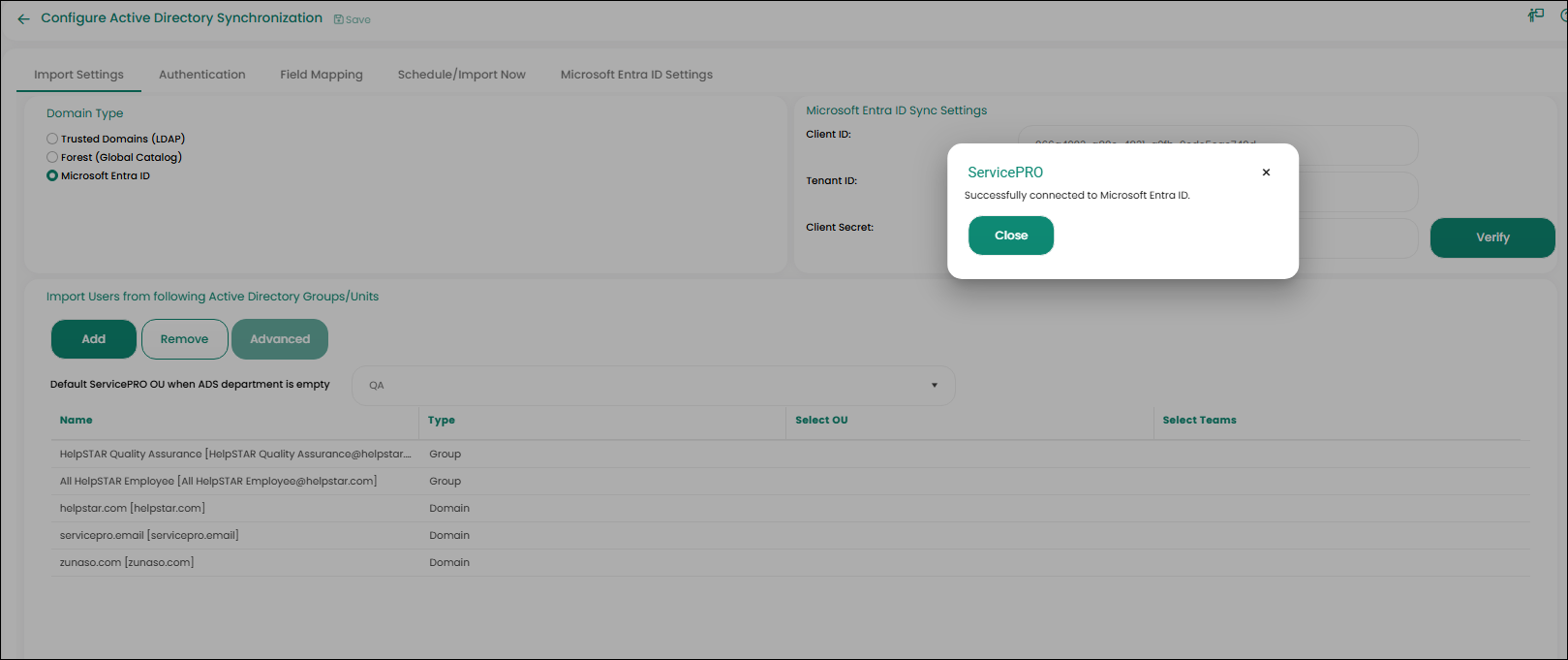1568x660 pixels.
Task: Dismiss the ServicePRO dialog with X
Action: pyautogui.click(x=1266, y=173)
